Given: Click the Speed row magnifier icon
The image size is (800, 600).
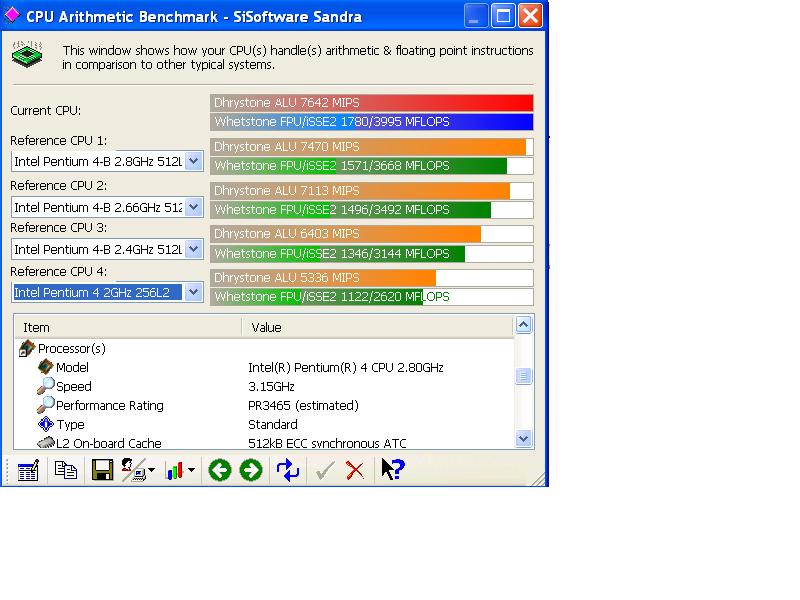Looking at the screenshot, I should click(45, 386).
